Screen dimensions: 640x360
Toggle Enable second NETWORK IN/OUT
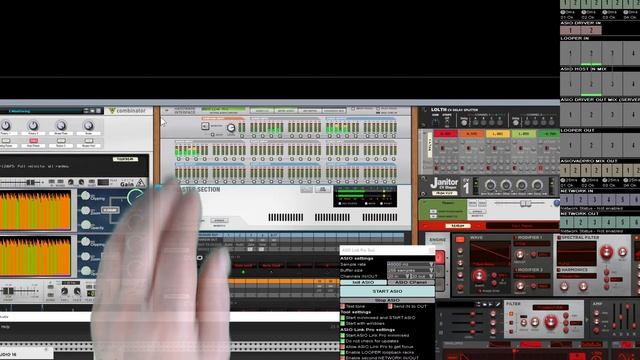[x=343, y=358]
